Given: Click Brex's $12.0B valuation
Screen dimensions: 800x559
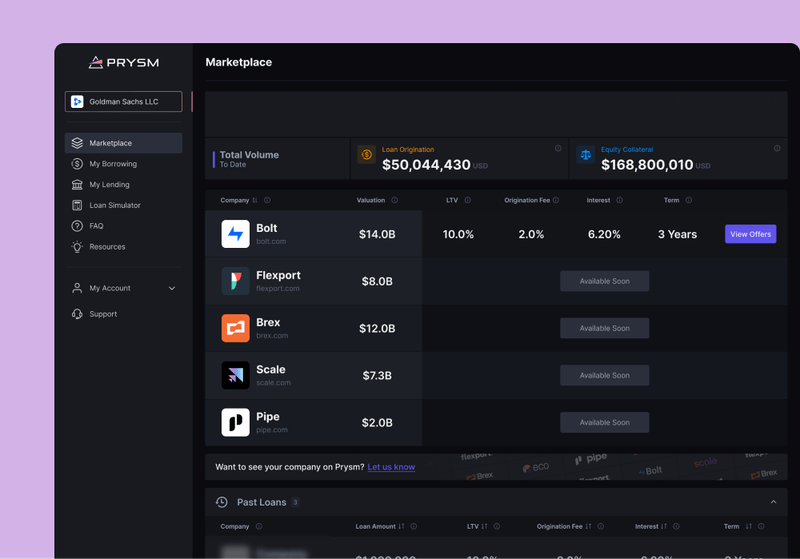Looking at the screenshot, I should click(377, 328).
